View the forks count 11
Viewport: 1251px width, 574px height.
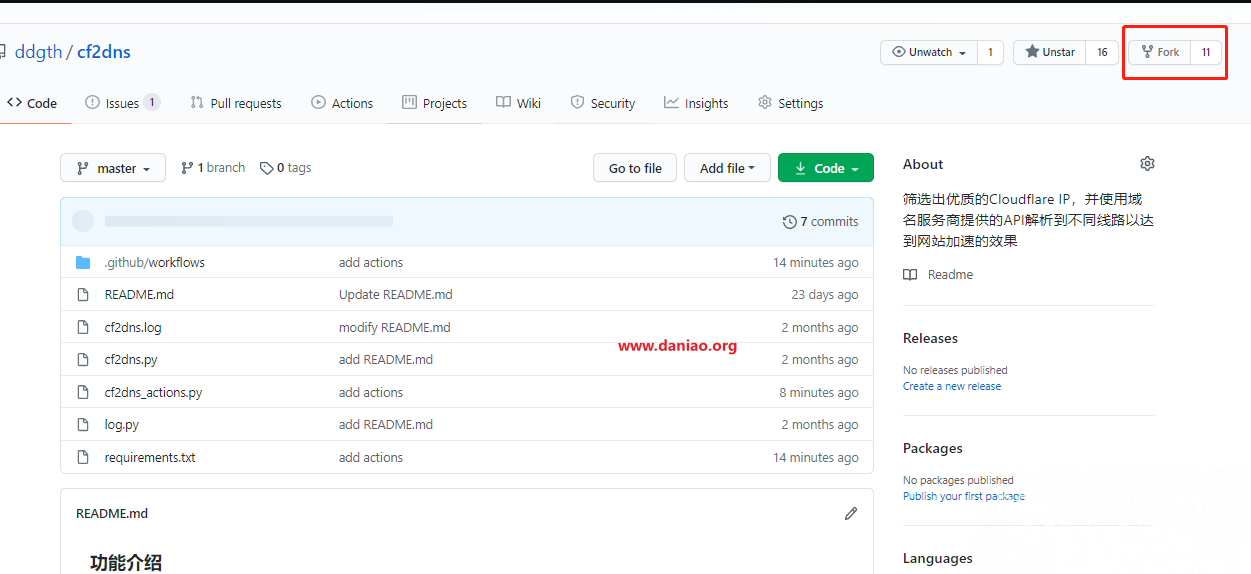coord(1206,52)
